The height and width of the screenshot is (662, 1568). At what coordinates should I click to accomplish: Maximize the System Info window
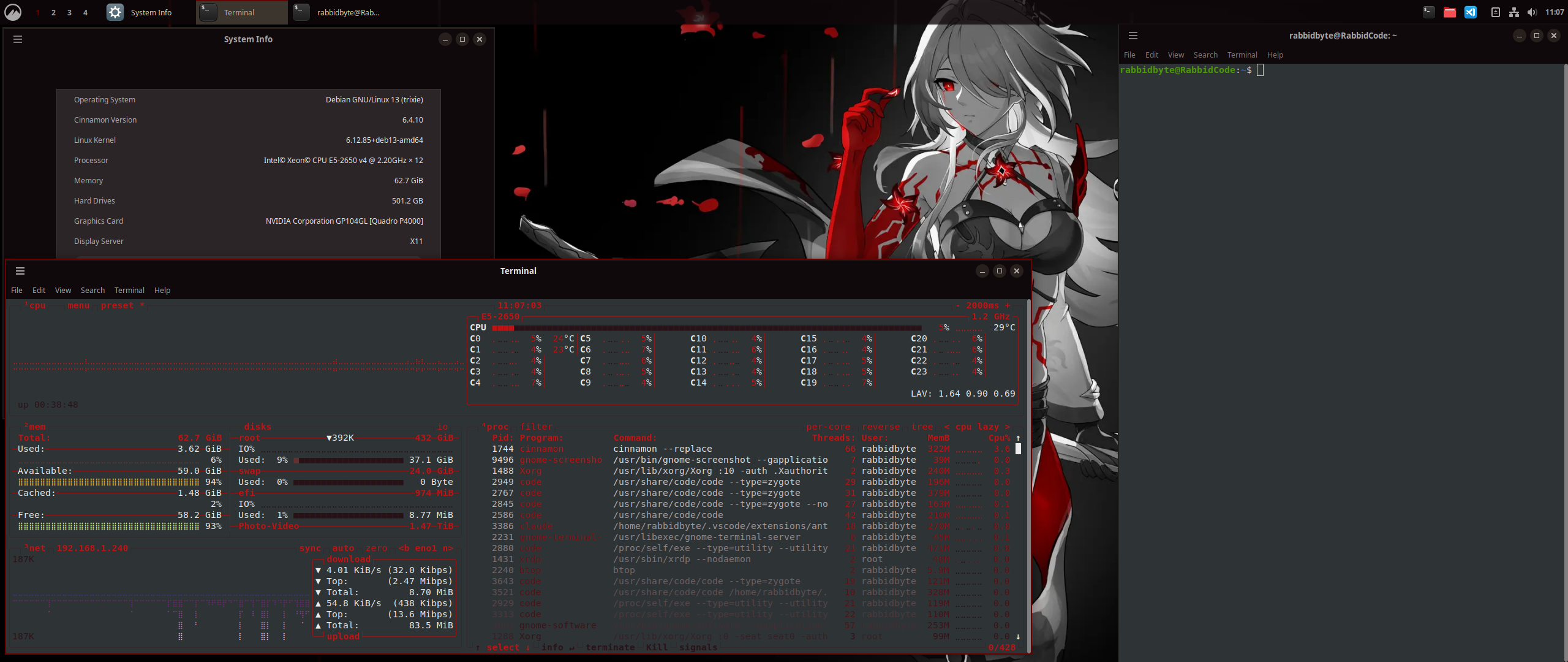tap(462, 39)
